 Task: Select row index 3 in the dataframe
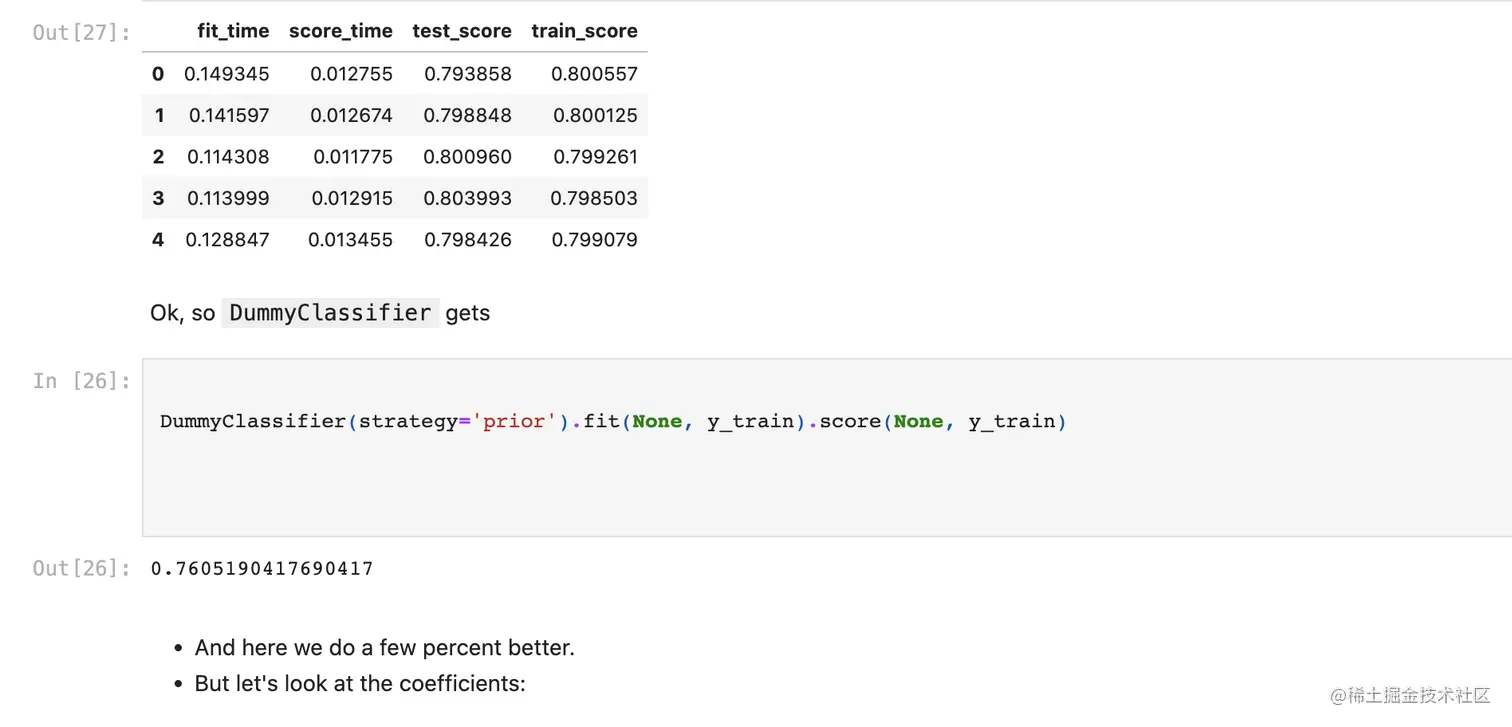(x=158, y=198)
